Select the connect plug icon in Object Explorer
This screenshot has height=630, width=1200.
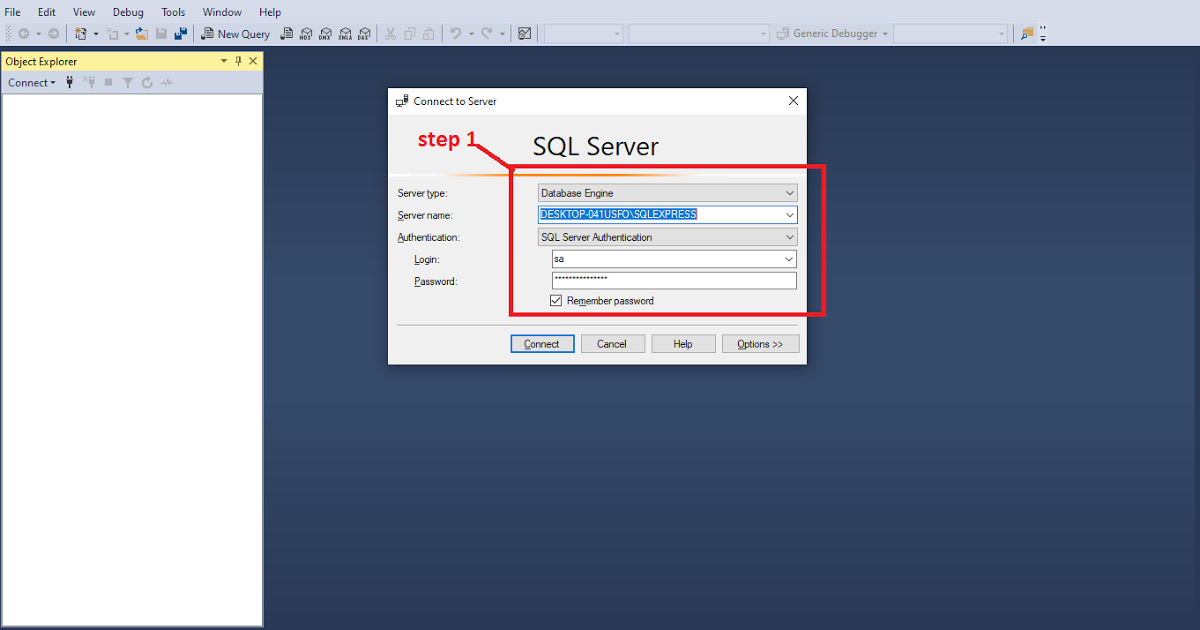tap(69, 82)
